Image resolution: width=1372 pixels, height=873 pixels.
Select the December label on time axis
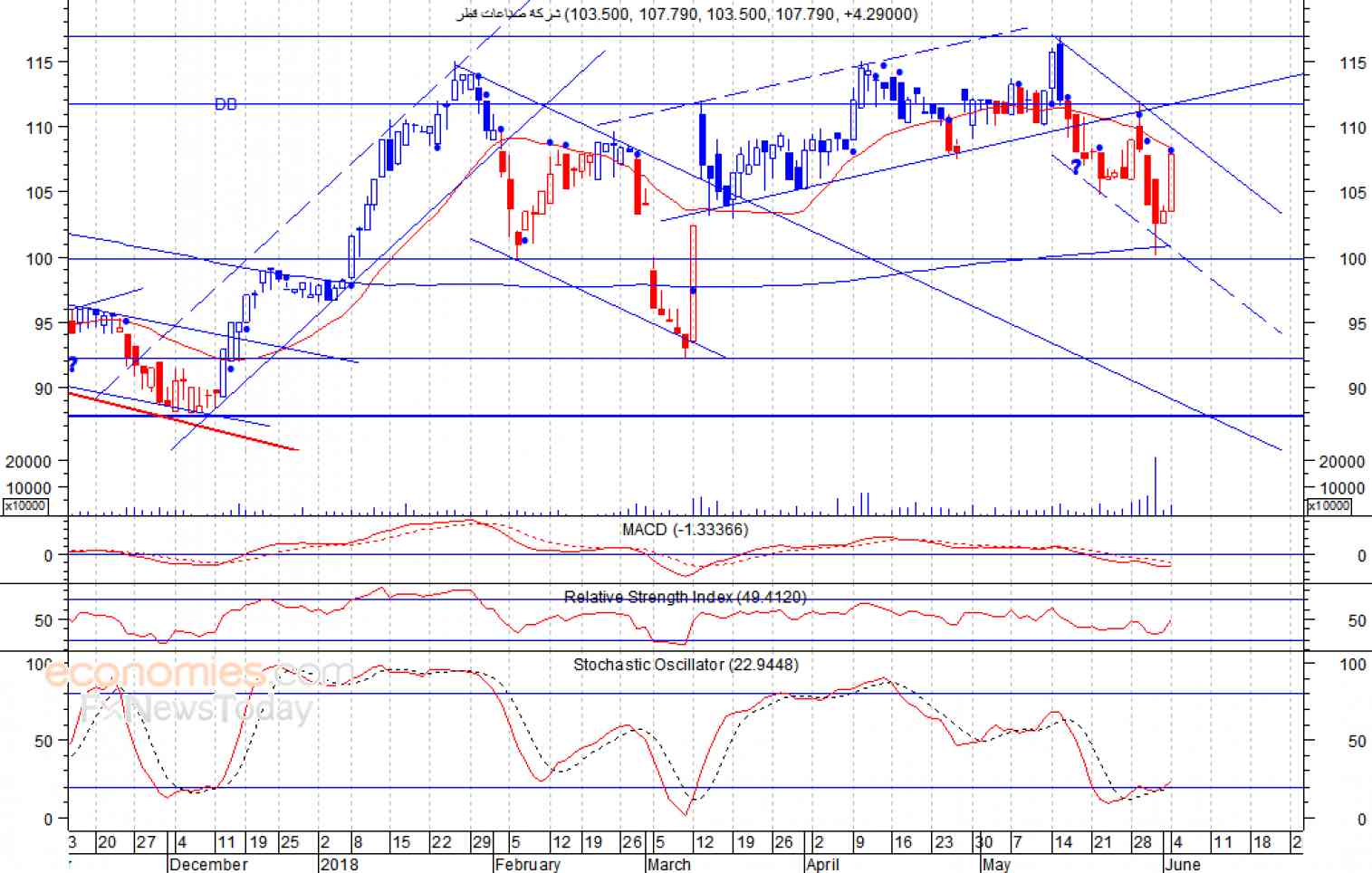point(208,864)
